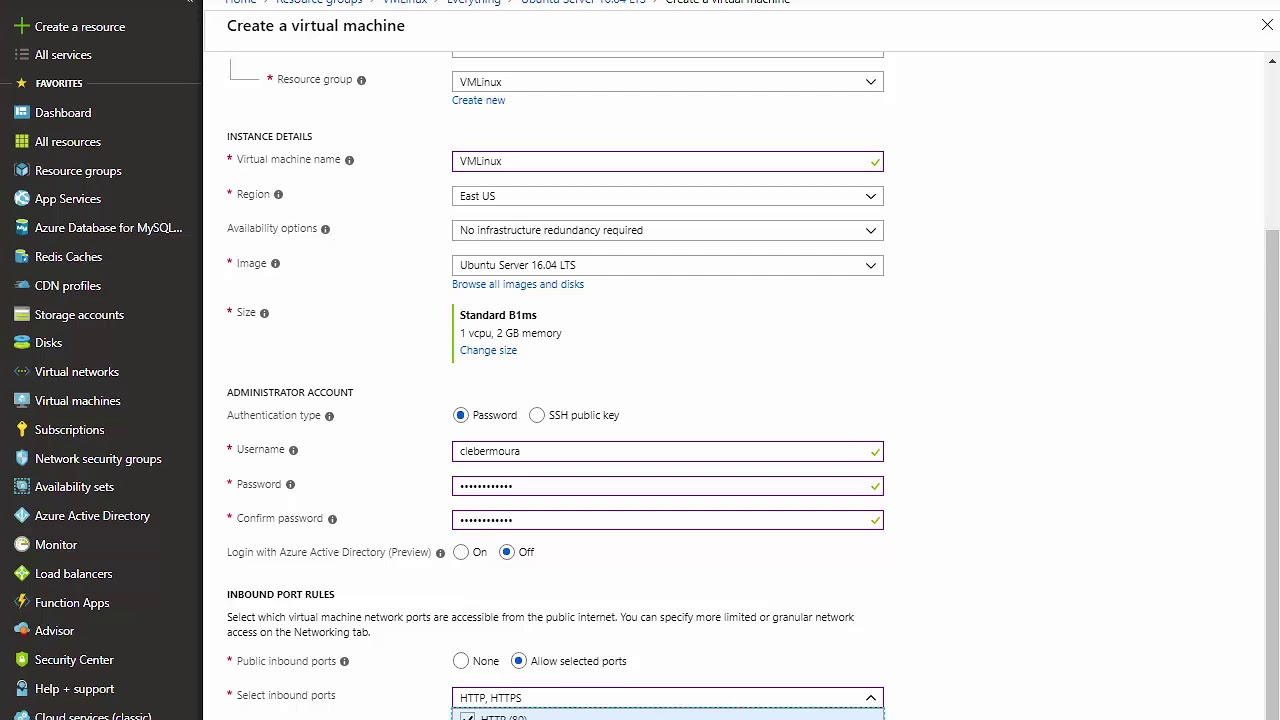Click the Favorites star icon
Viewport: 1280px width, 720px height.
(x=22, y=83)
